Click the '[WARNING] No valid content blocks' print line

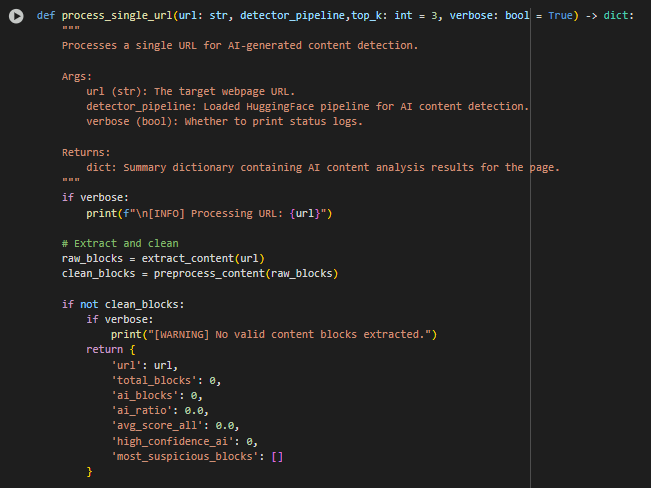(274, 335)
